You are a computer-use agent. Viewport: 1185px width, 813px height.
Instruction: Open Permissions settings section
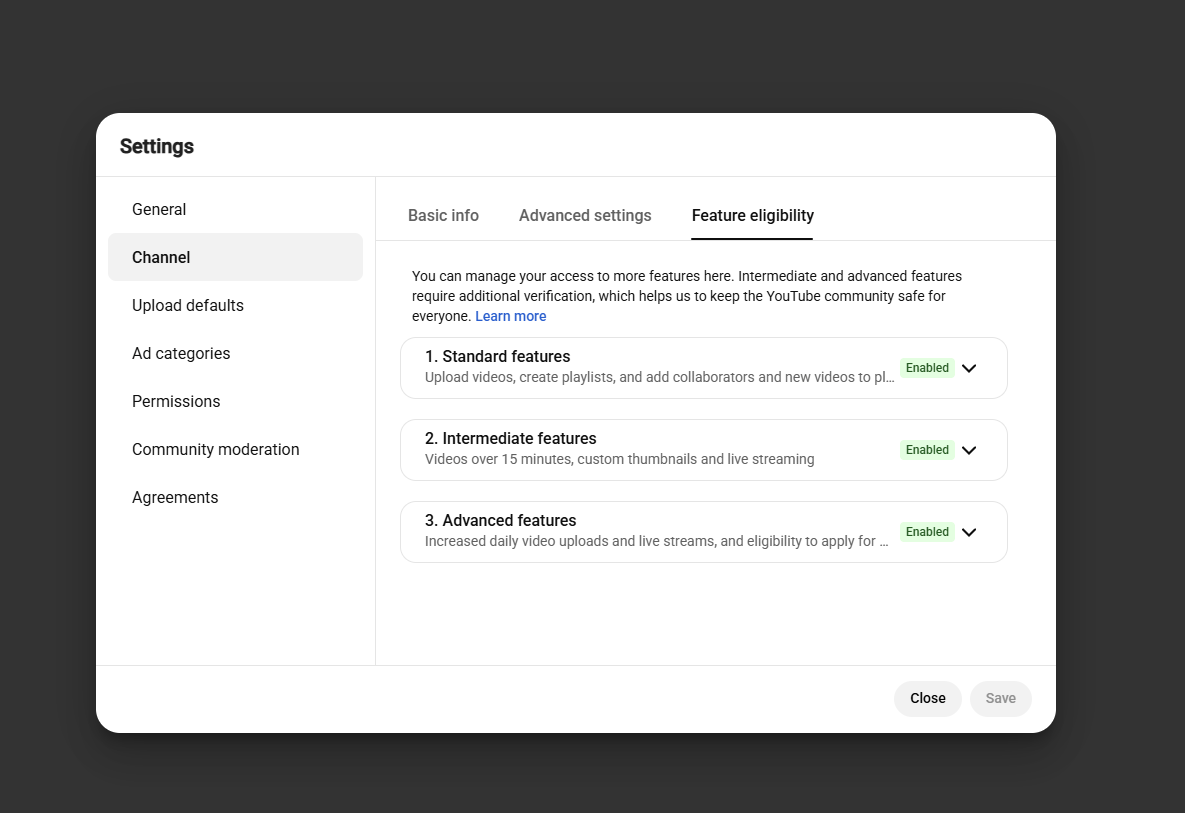(235, 401)
